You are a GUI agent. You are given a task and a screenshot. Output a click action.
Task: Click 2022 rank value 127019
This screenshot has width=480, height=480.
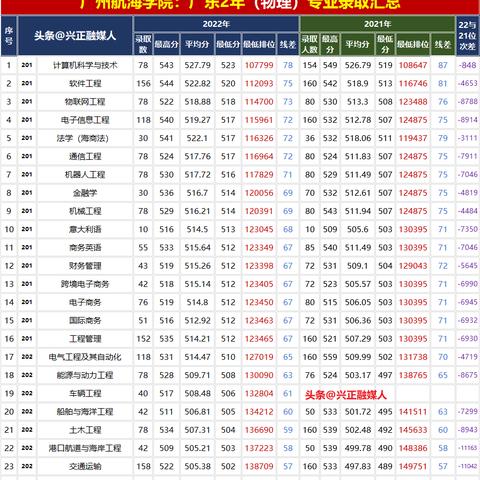point(259,357)
